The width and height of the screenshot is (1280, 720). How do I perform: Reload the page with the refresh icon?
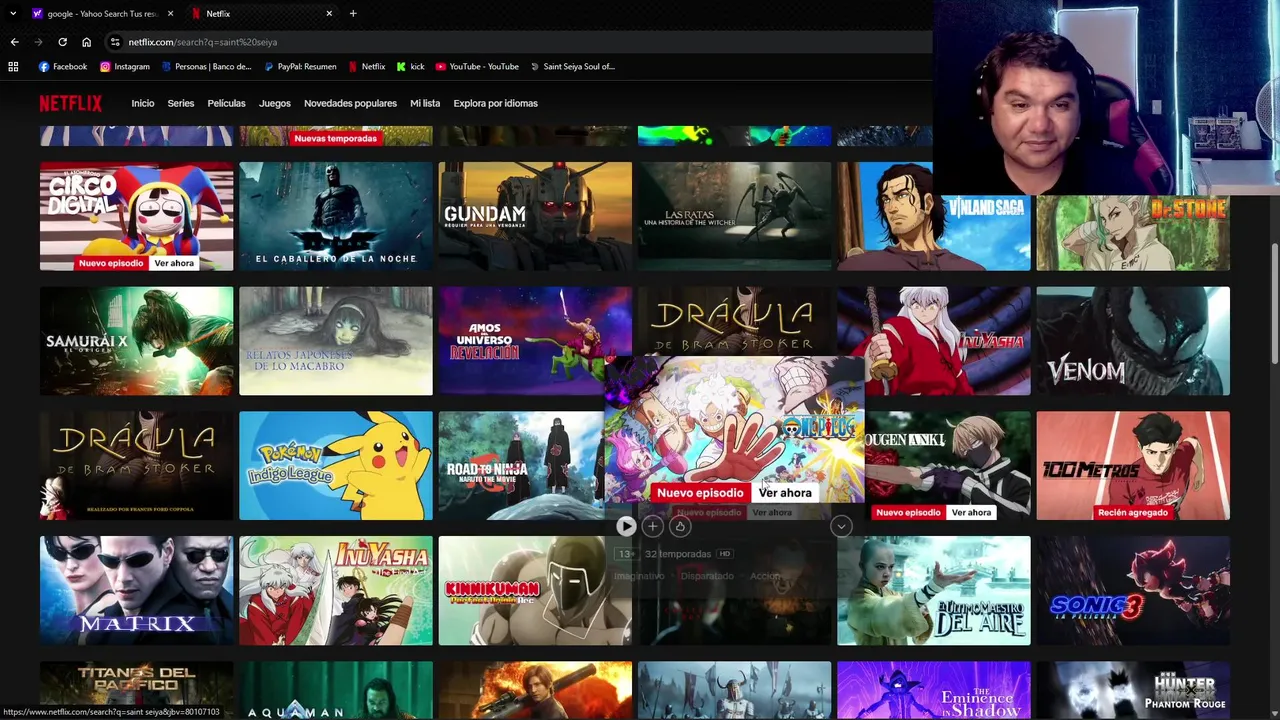[62, 42]
